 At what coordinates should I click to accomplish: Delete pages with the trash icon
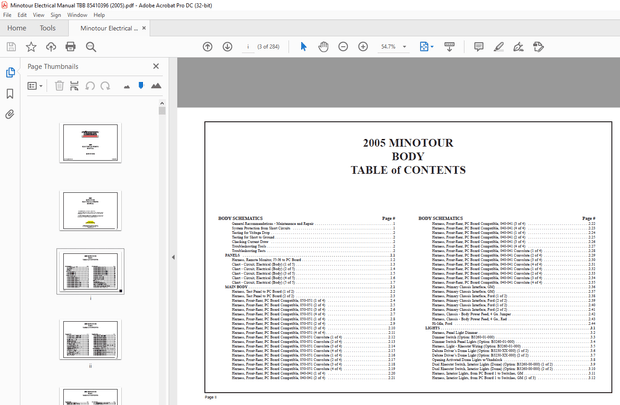[x=59, y=85]
